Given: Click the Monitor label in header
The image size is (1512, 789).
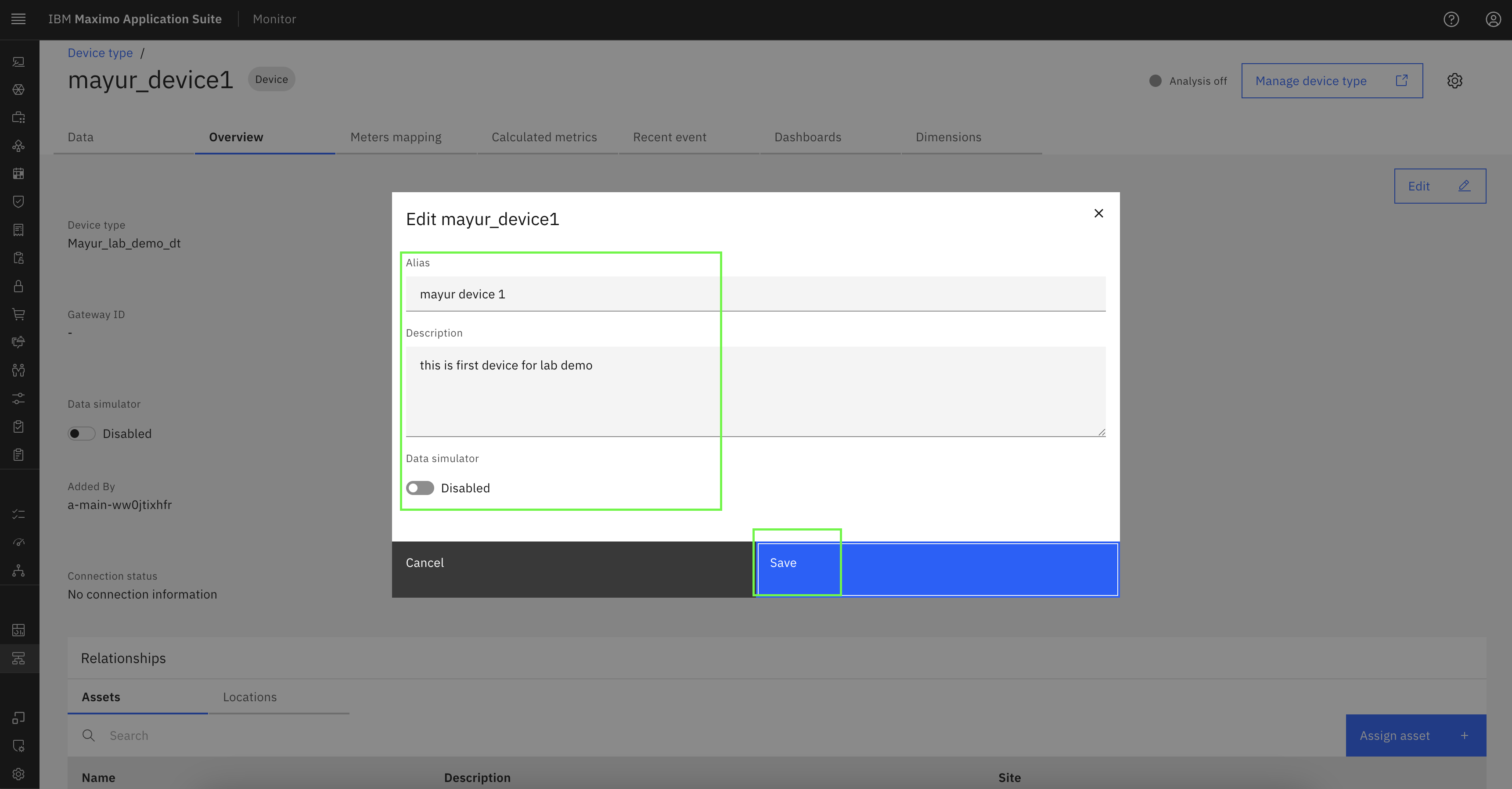Looking at the screenshot, I should click(x=274, y=19).
